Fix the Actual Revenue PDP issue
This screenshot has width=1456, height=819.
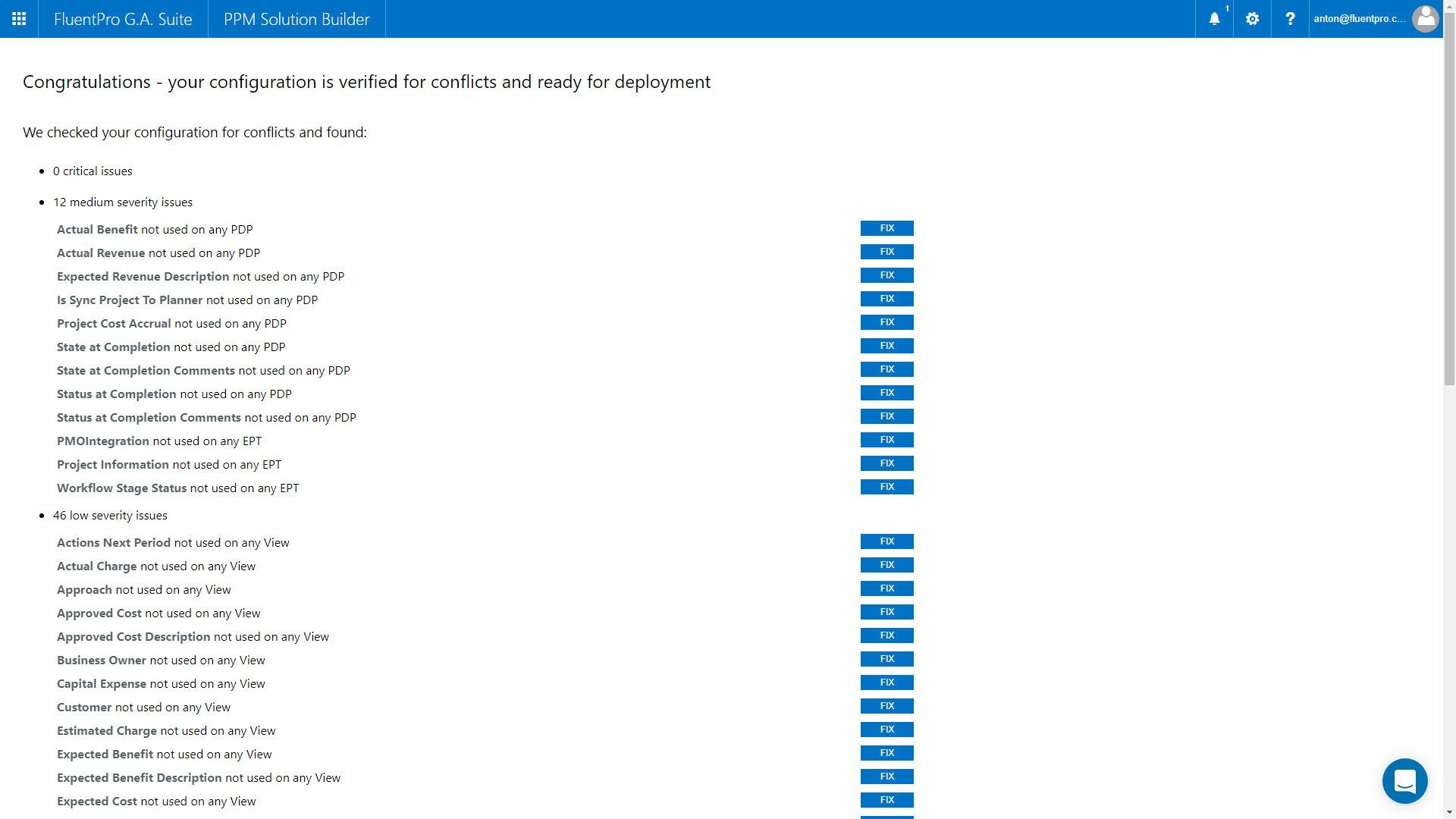pyautogui.click(x=886, y=251)
